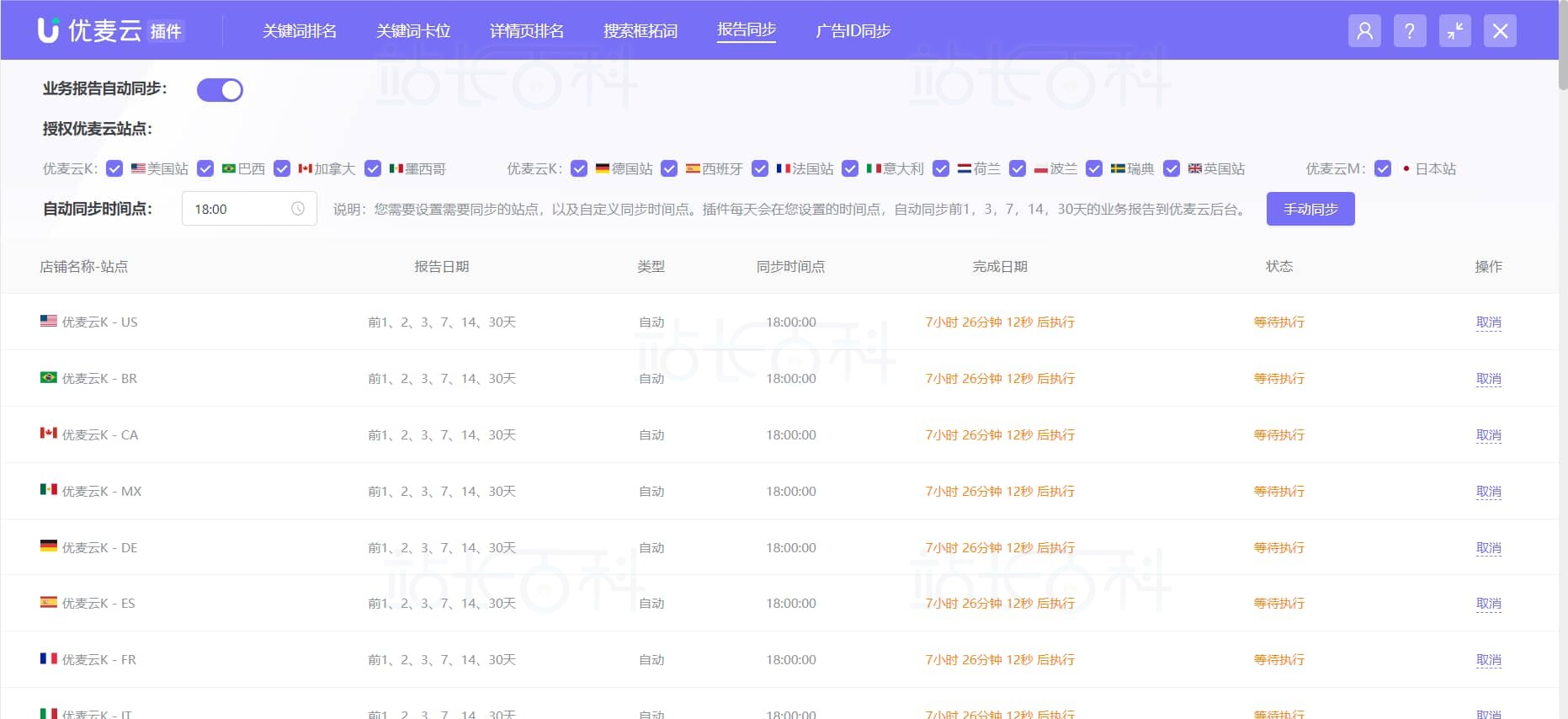This screenshot has width=1568, height=719.
Task: Click 自动 type in 优麦云K - BR row
Action: pos(651,378)
